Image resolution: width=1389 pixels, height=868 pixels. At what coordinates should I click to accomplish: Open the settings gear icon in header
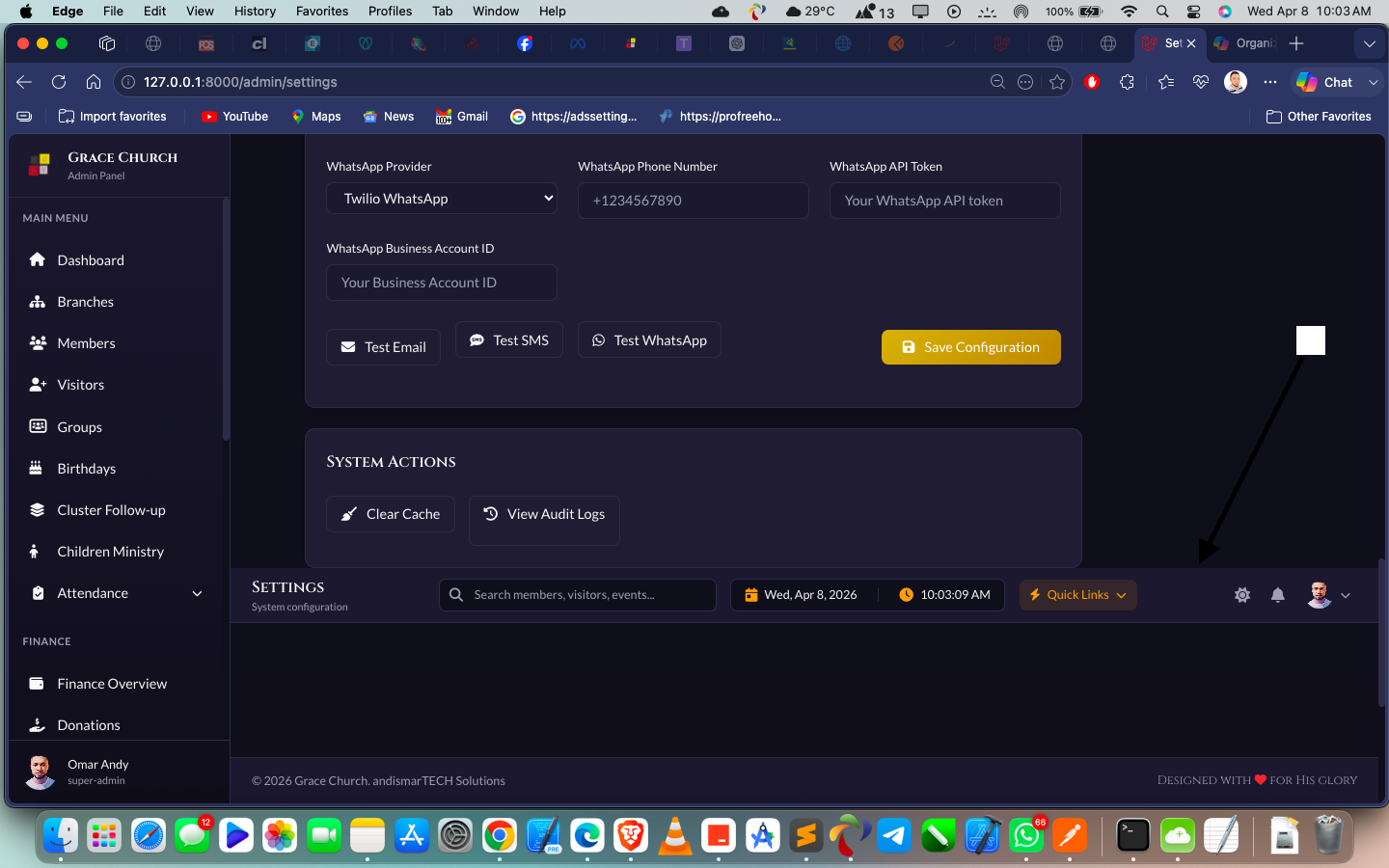(x=1242, y=595)
